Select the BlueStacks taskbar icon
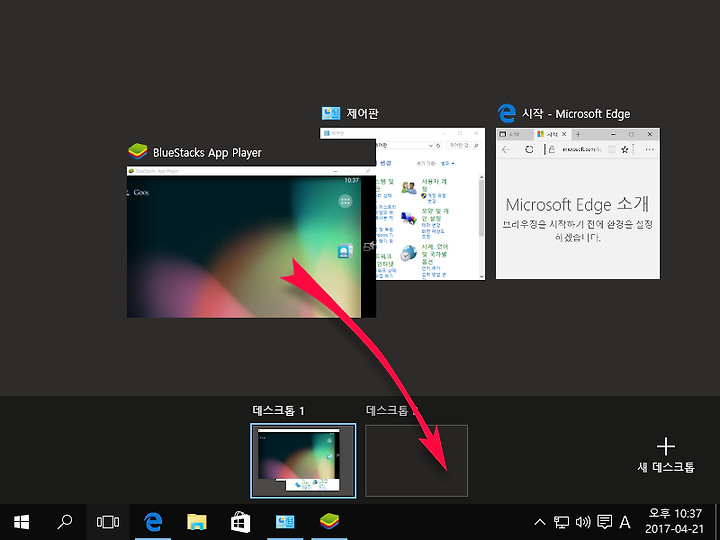Image resolution: width=720 pixels, height=540 pixels. [x=329, y=522]
